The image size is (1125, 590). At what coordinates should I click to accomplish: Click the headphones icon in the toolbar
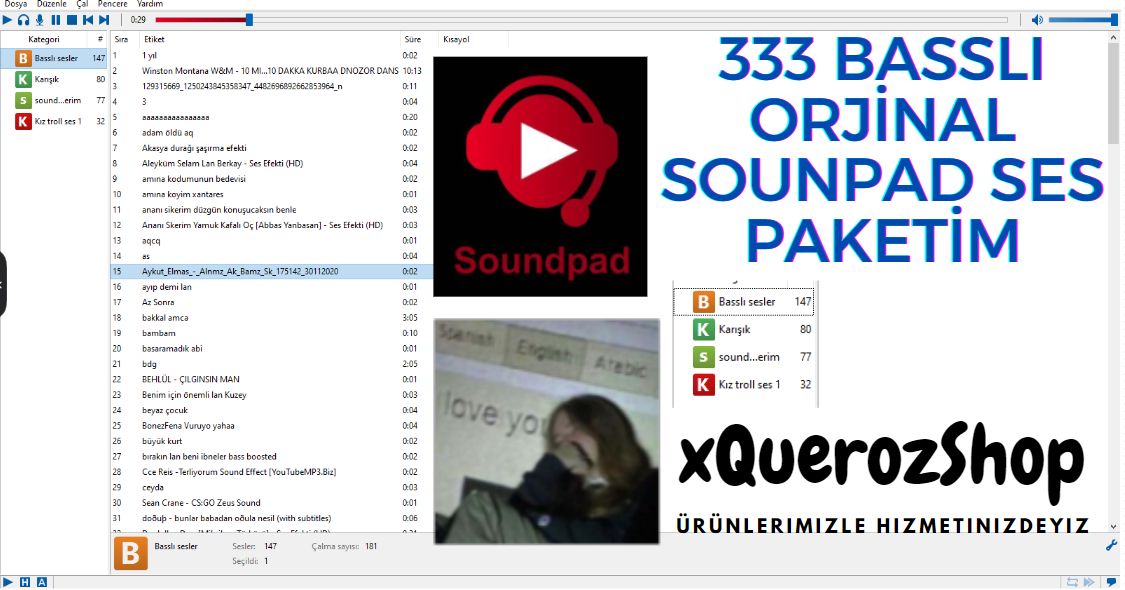[x=24, y=20]
